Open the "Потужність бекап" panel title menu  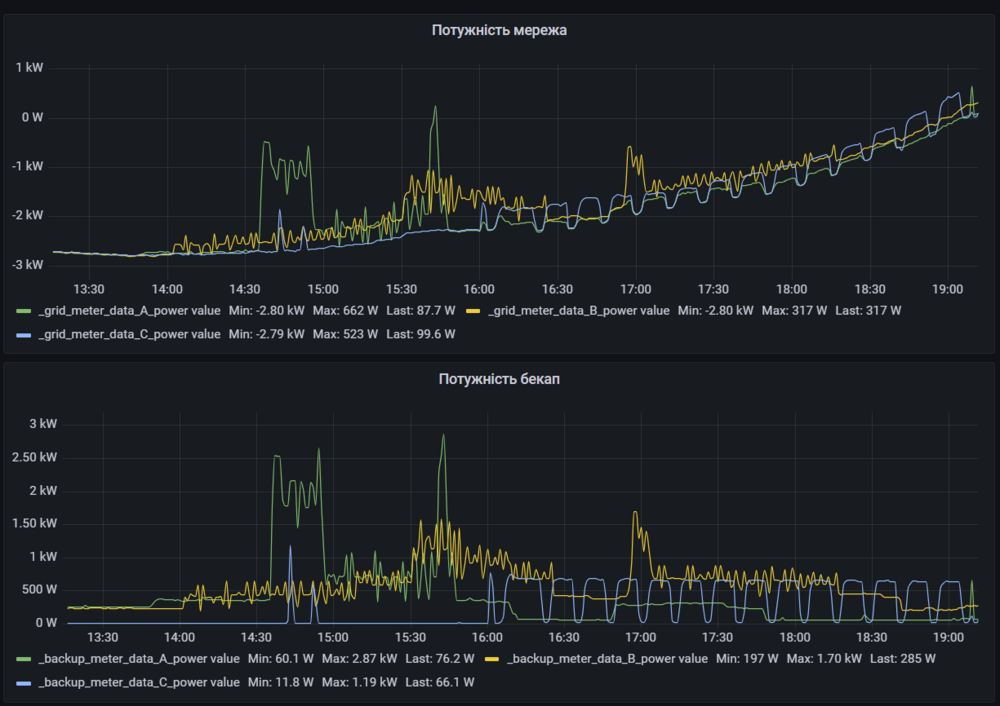[x=499, y=379]
